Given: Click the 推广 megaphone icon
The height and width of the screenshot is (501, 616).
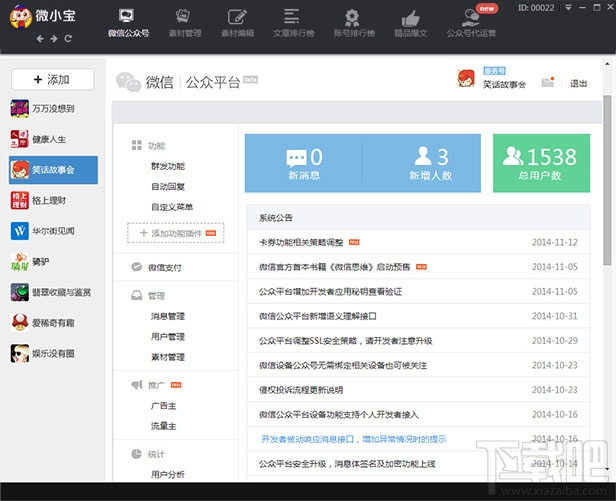Looking at the screenshot, I should (x=136, y=385).
